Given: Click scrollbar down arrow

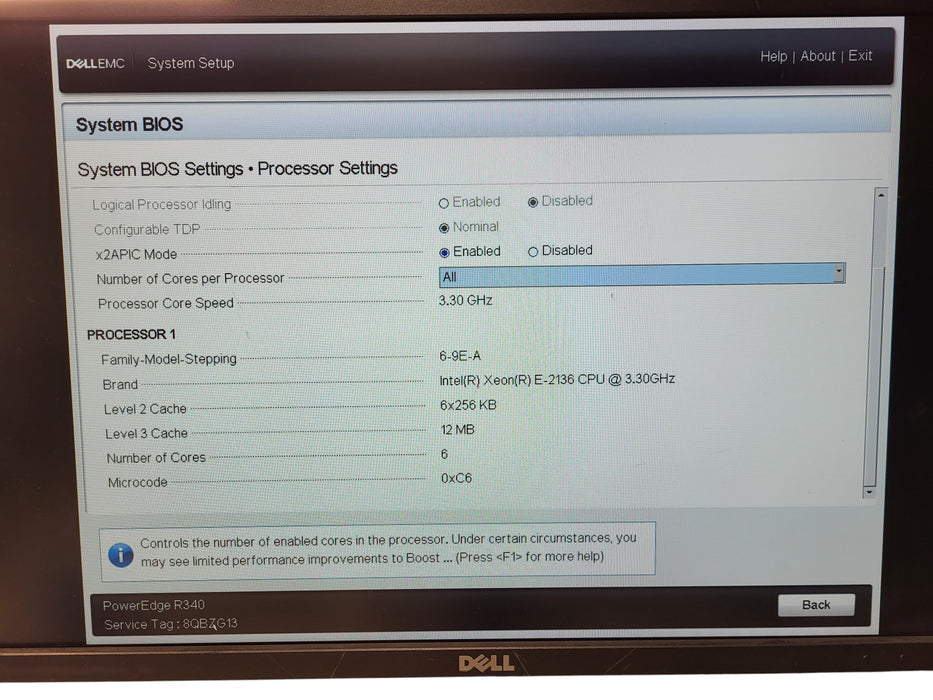Looking at the screenshot, I should click(869, 492).
